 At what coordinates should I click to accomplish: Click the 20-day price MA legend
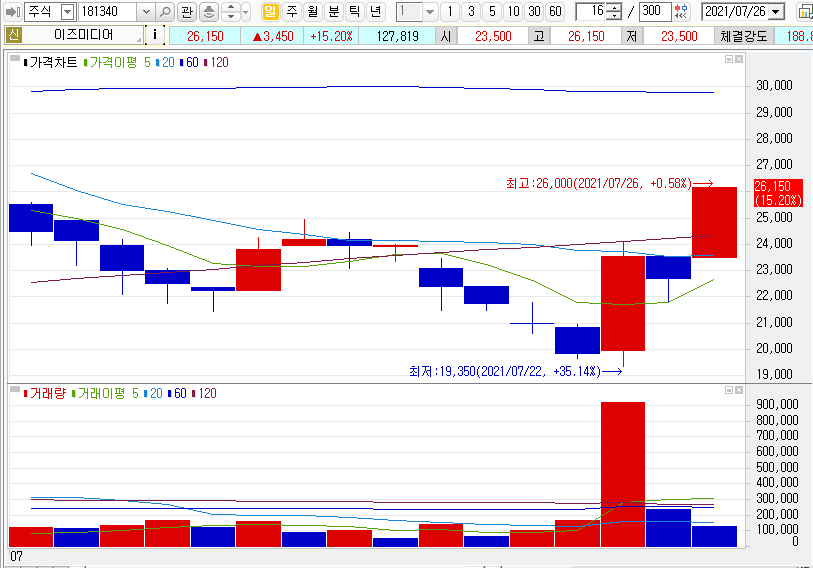pos(165,62)
